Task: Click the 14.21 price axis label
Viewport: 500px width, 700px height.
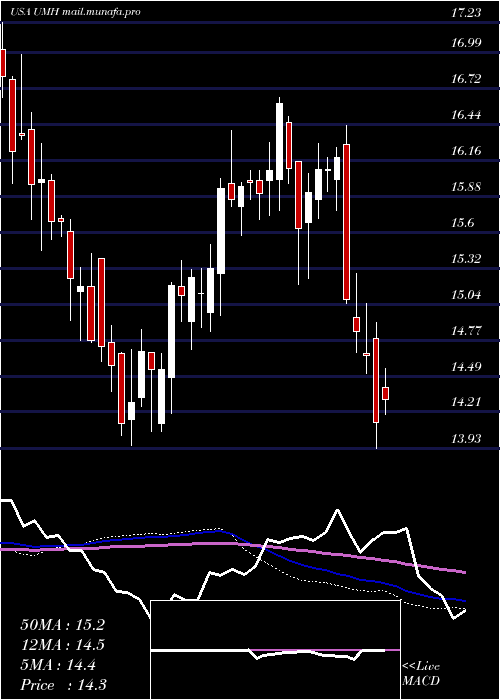Action: pos(466,402)
